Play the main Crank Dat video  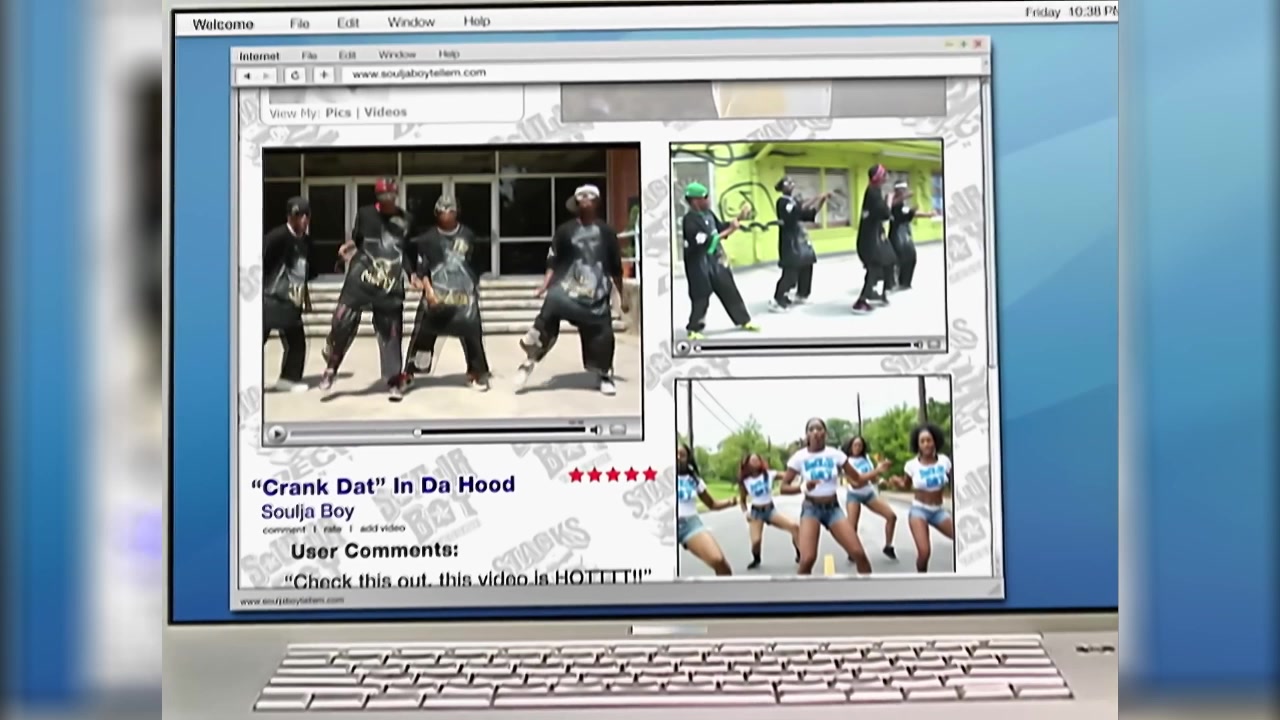pyautogui.click(x=277, y=433)
